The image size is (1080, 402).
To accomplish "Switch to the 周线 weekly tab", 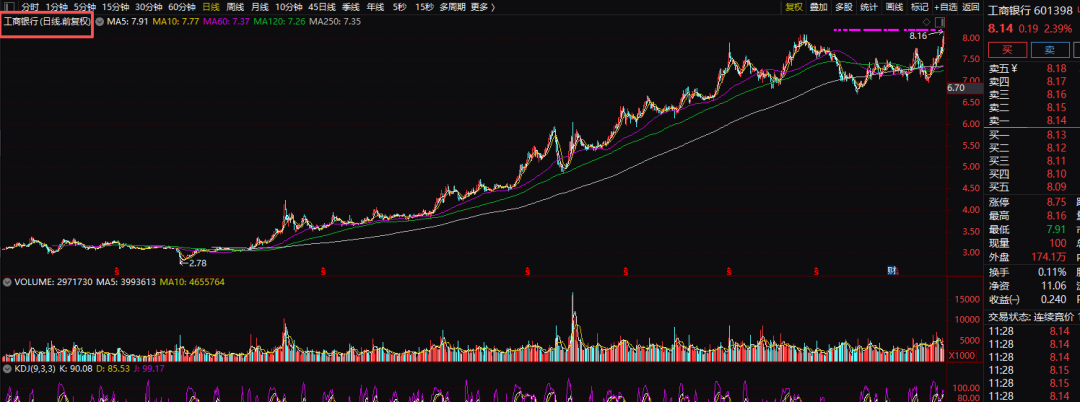I will pos(236,8).
